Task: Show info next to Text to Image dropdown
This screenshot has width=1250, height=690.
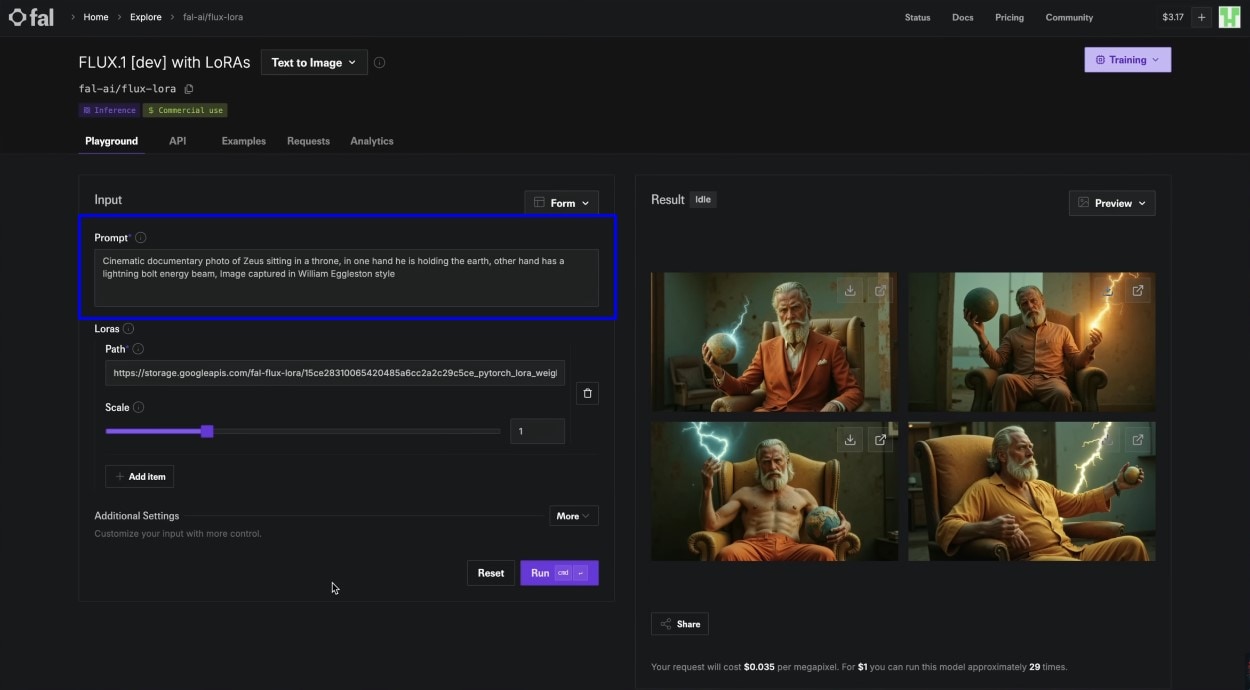Action: coord(379,62)
